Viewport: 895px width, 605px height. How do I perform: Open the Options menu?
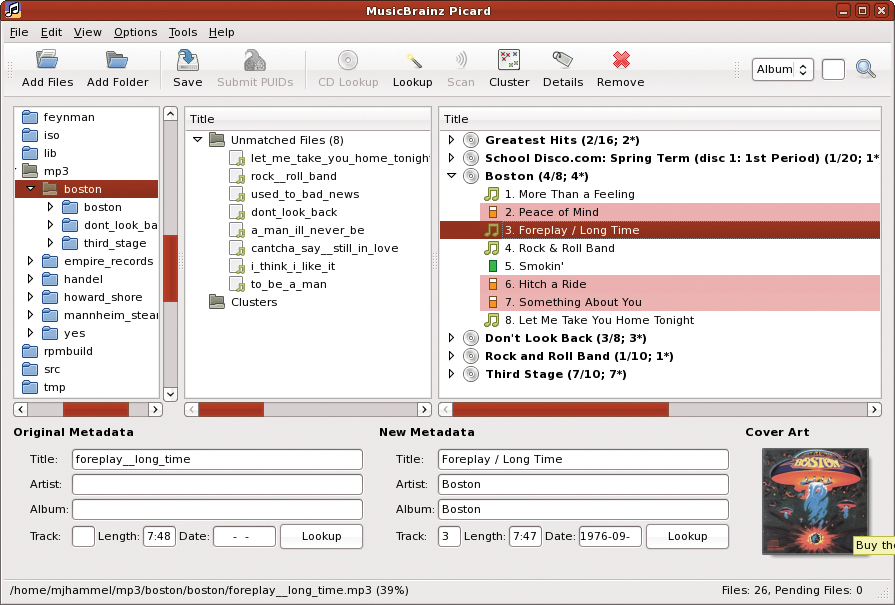coord(135,33)
